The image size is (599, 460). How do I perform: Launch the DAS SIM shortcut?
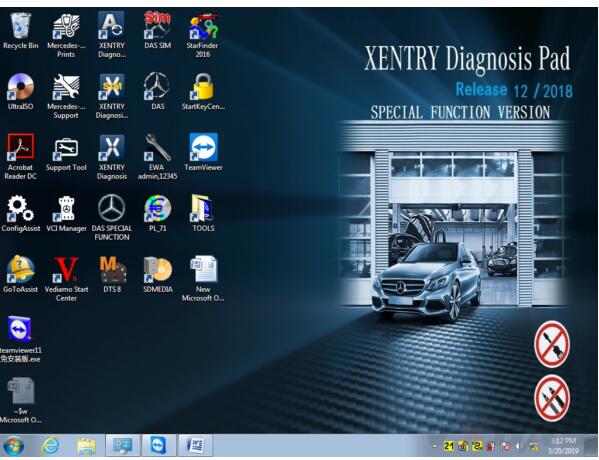click(x=157, y=31)
